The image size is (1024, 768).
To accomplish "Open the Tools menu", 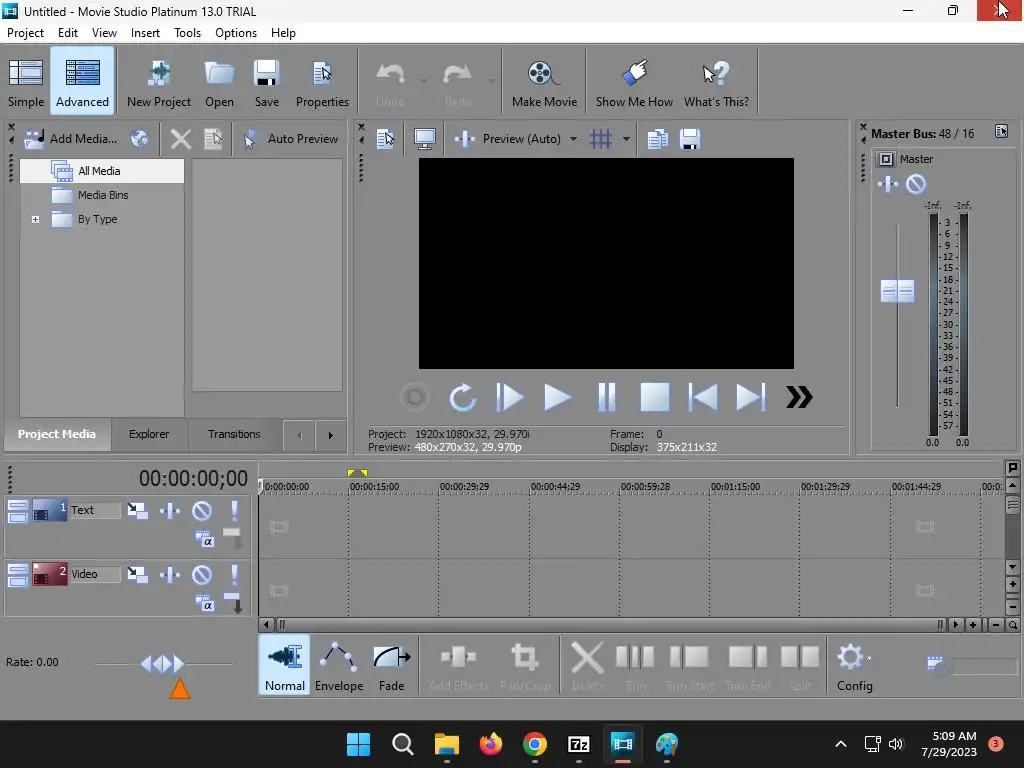I will pos(187,33).
